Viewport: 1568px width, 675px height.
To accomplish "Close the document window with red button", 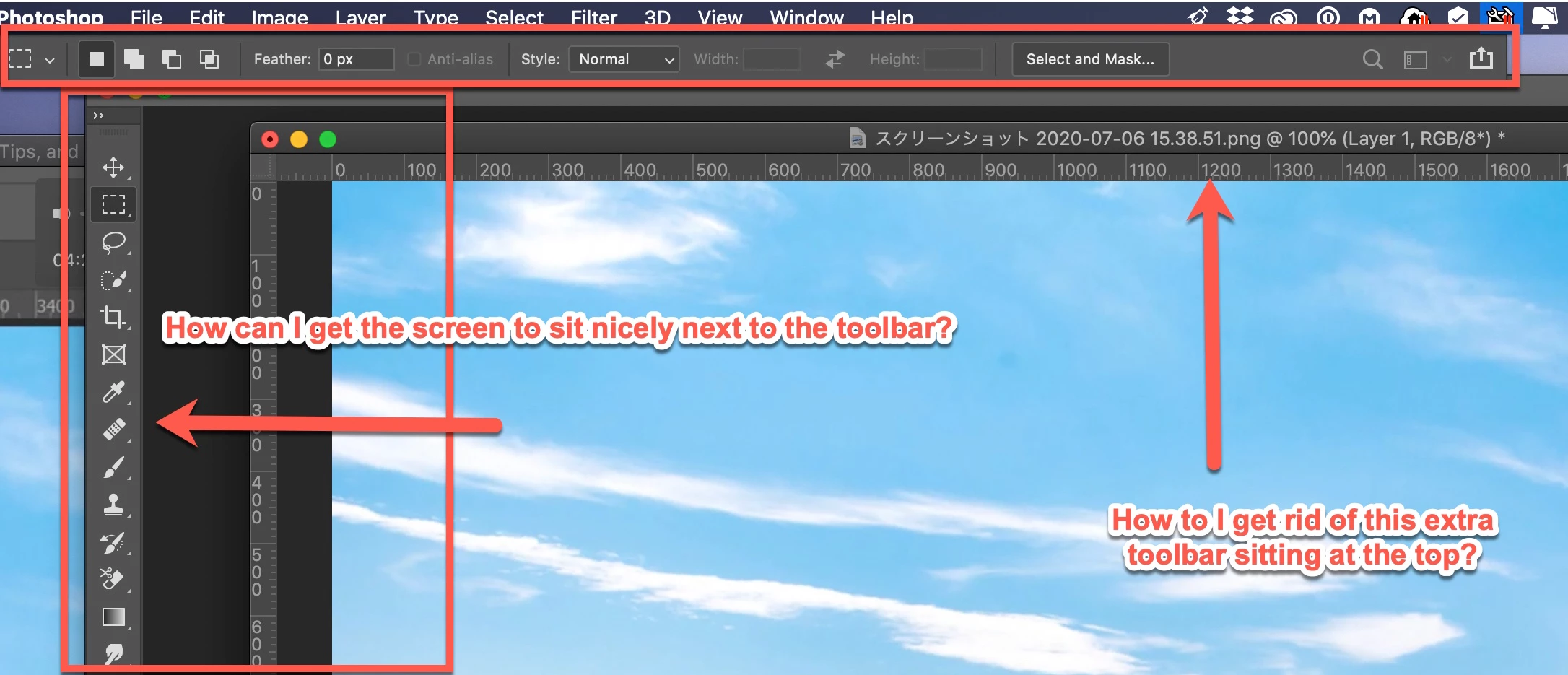I will point(270,139).
